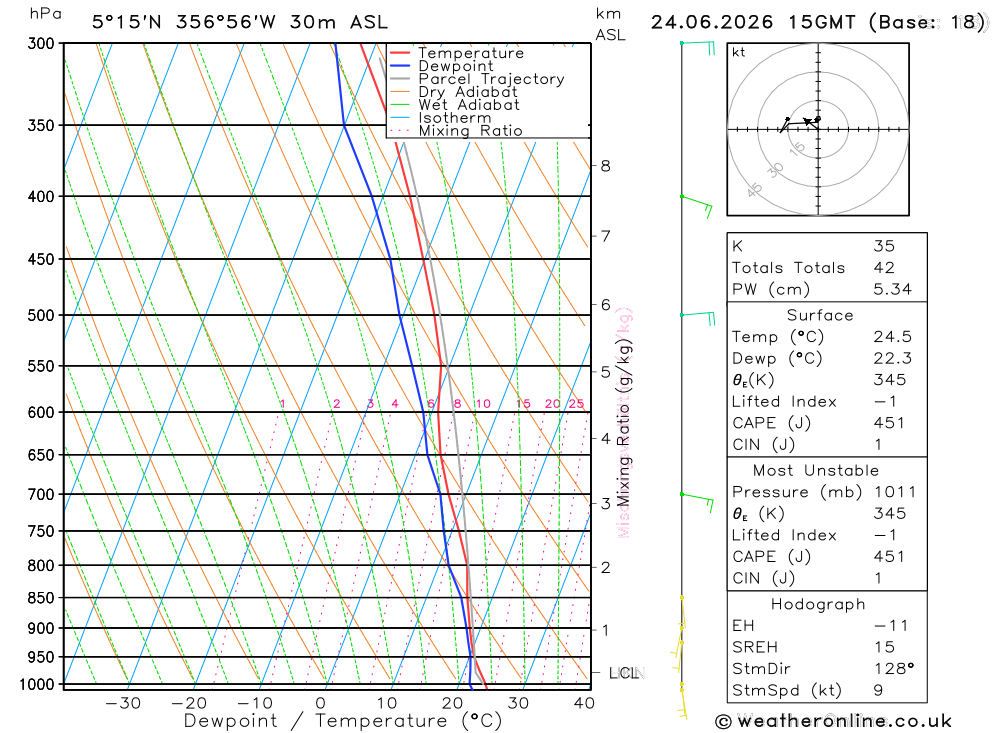Screen dimensions: 1000x733
Task: Click the LCL marker label
Action: click(626, 673)
